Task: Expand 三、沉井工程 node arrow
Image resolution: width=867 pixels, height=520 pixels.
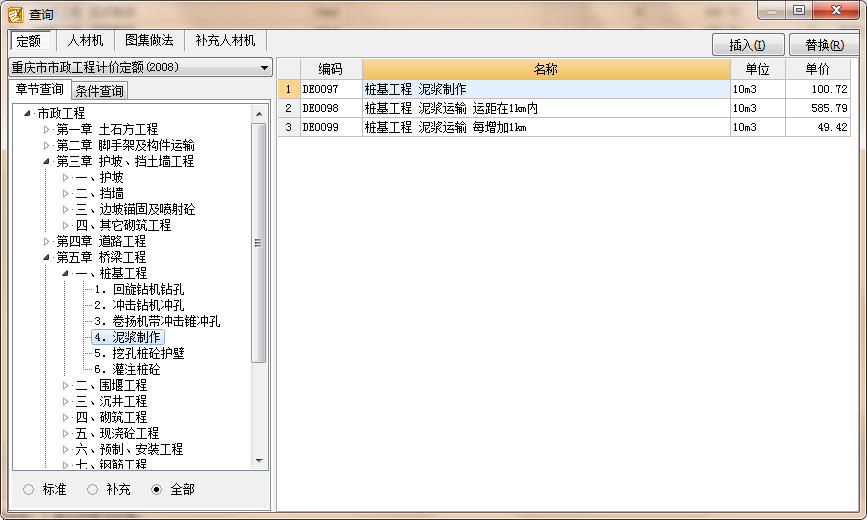Action: pos(65,402)
